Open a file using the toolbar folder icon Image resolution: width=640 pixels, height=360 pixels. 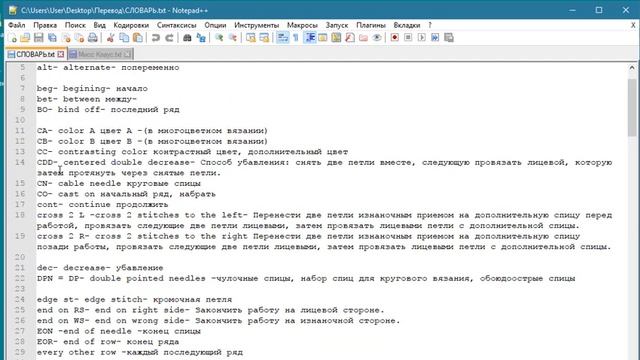tap(25, 38)
